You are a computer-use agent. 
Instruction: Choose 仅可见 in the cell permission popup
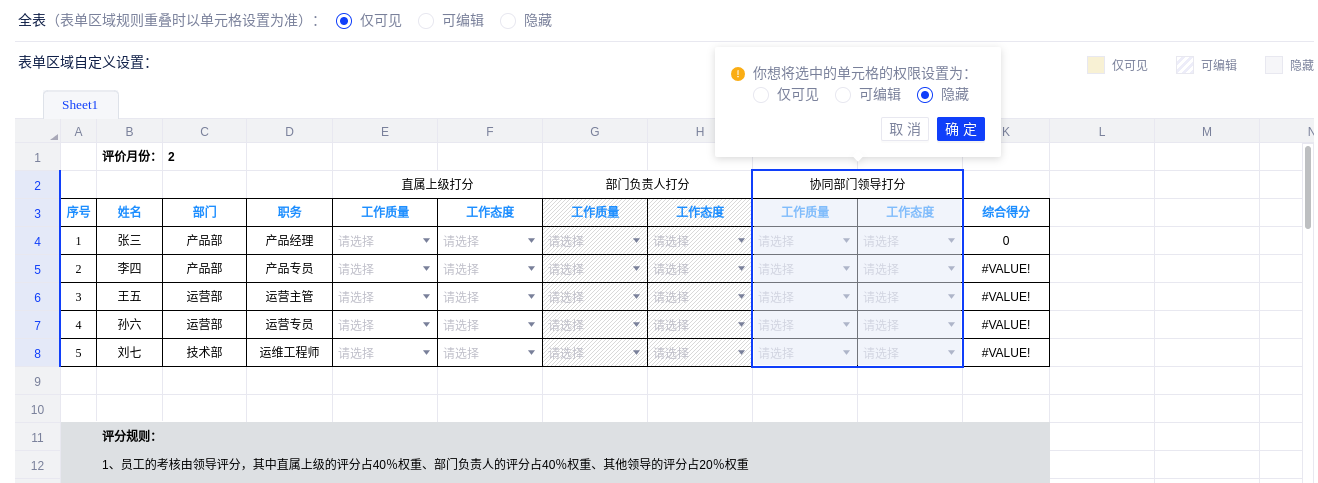[x=761, y=95]
